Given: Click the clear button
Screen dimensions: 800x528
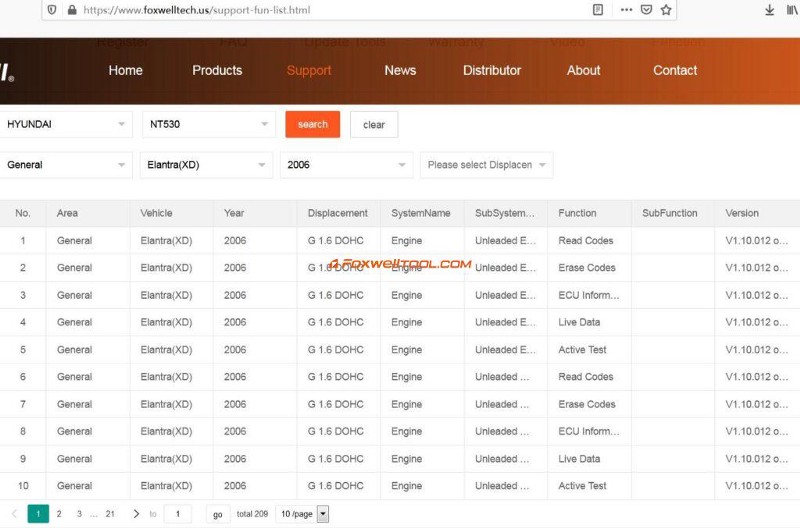Looking at the screenshot, I should click(x=374, y=124).
